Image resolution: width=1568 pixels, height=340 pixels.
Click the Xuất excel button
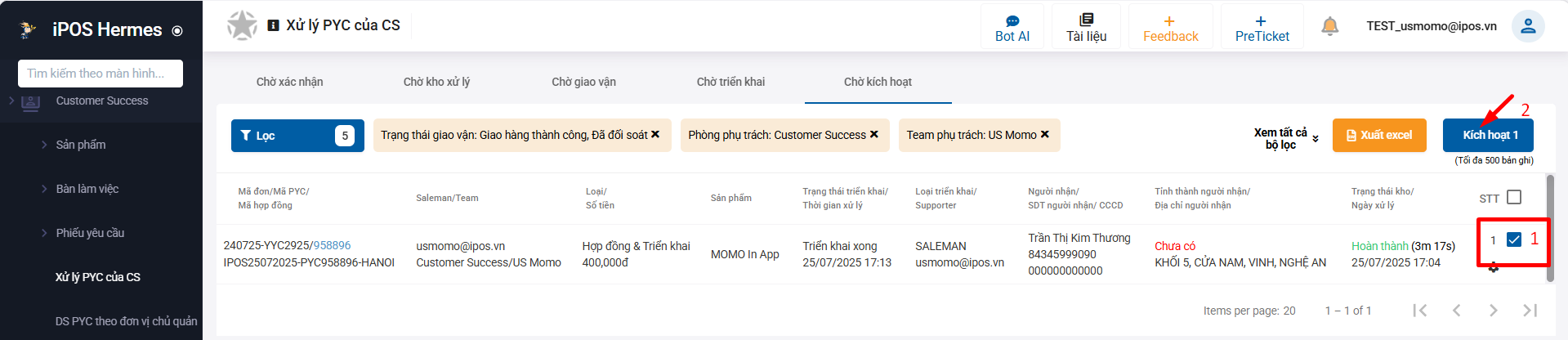click(1378, 135)
